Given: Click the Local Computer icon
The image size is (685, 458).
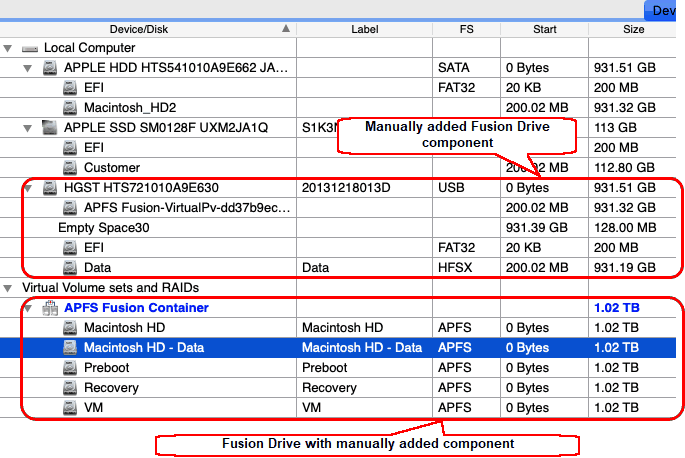Looking at the screenshot, I should click(30, 49).
